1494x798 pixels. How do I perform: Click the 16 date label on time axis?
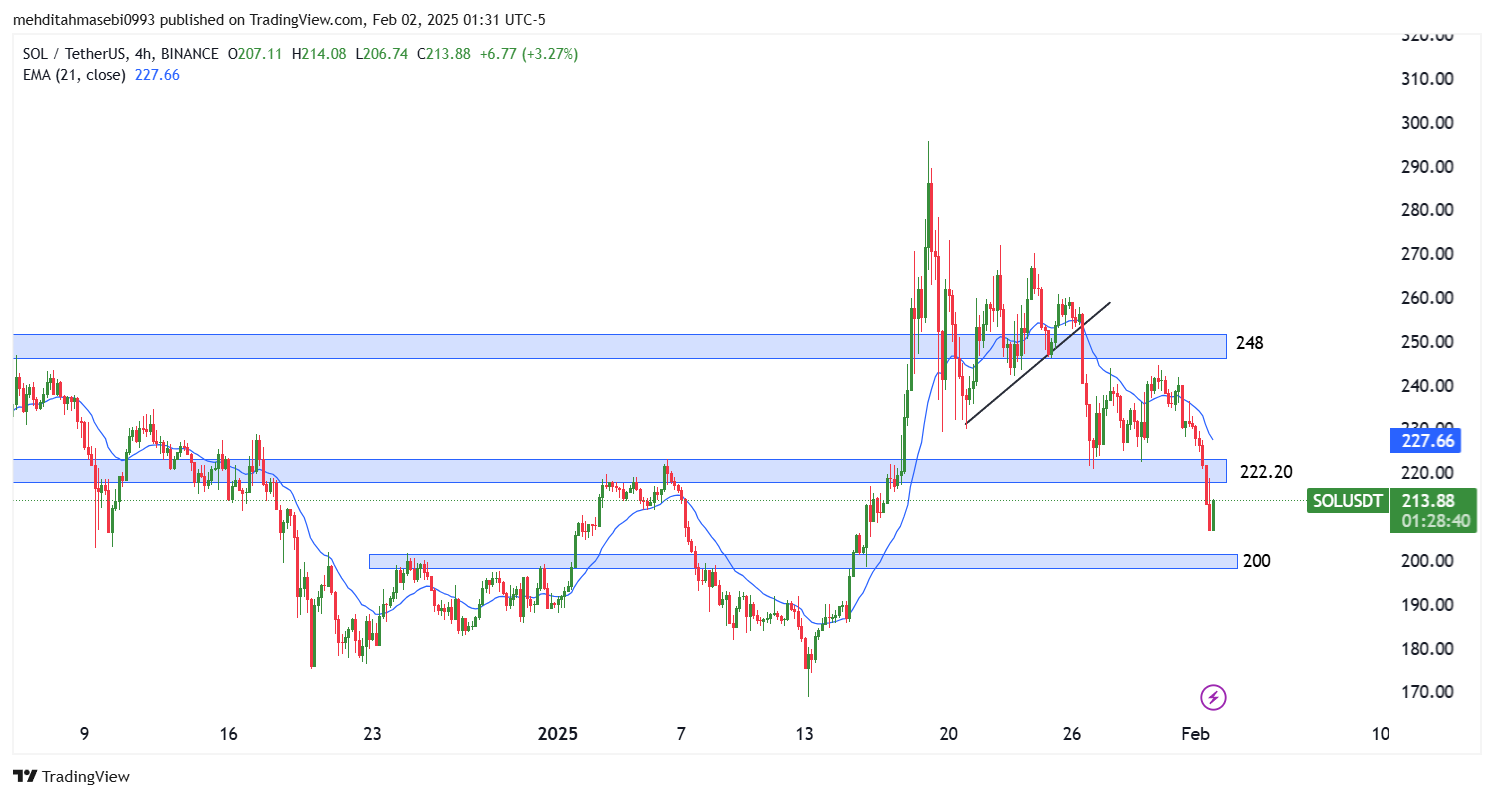(x=228, y=735)
